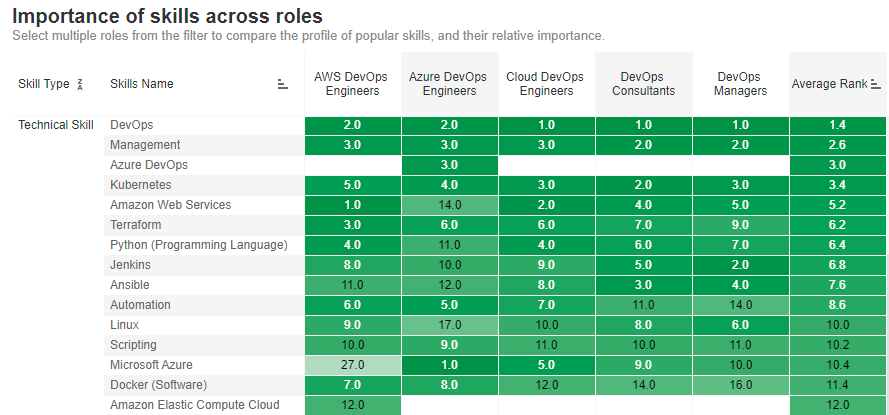Click the Kubernetes skill row label

tap(140, 185)
